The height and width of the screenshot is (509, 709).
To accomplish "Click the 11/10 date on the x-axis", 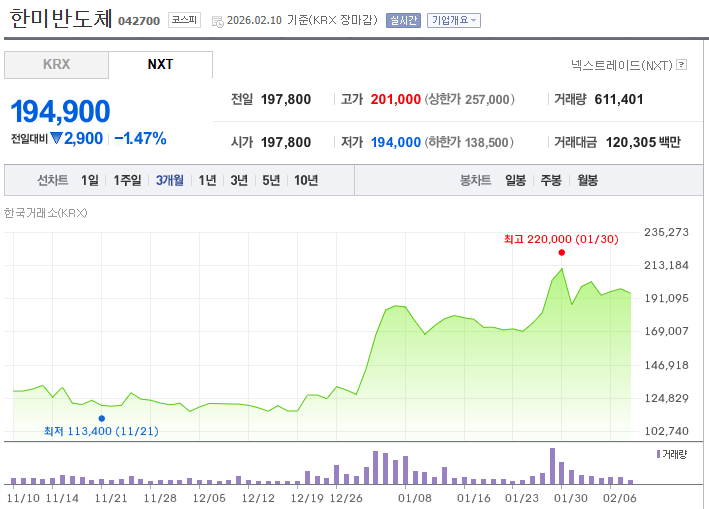I will [23, 498].
